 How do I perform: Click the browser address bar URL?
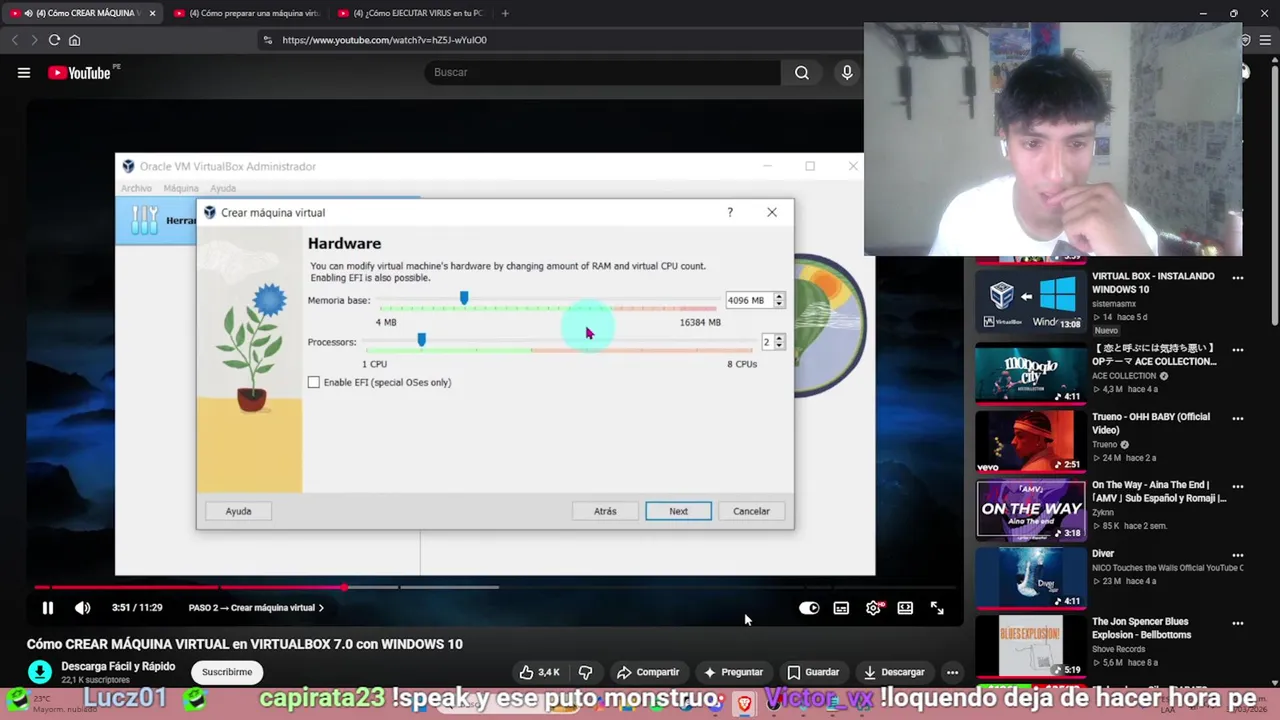tap(385, 40)
